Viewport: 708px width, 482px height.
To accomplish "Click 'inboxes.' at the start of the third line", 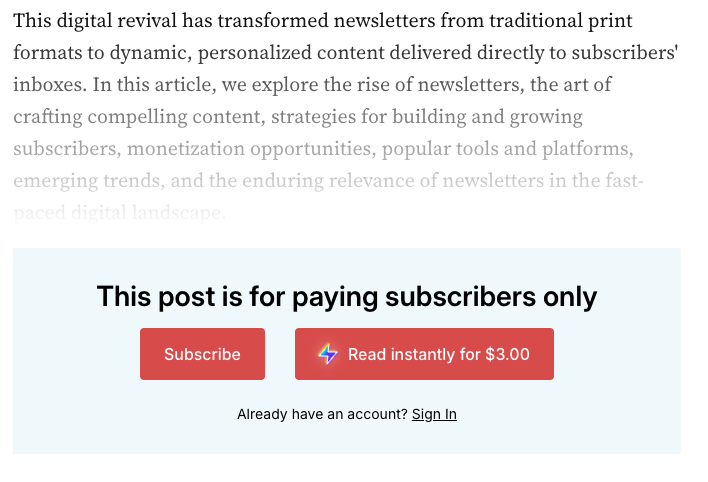I will 50,85.
